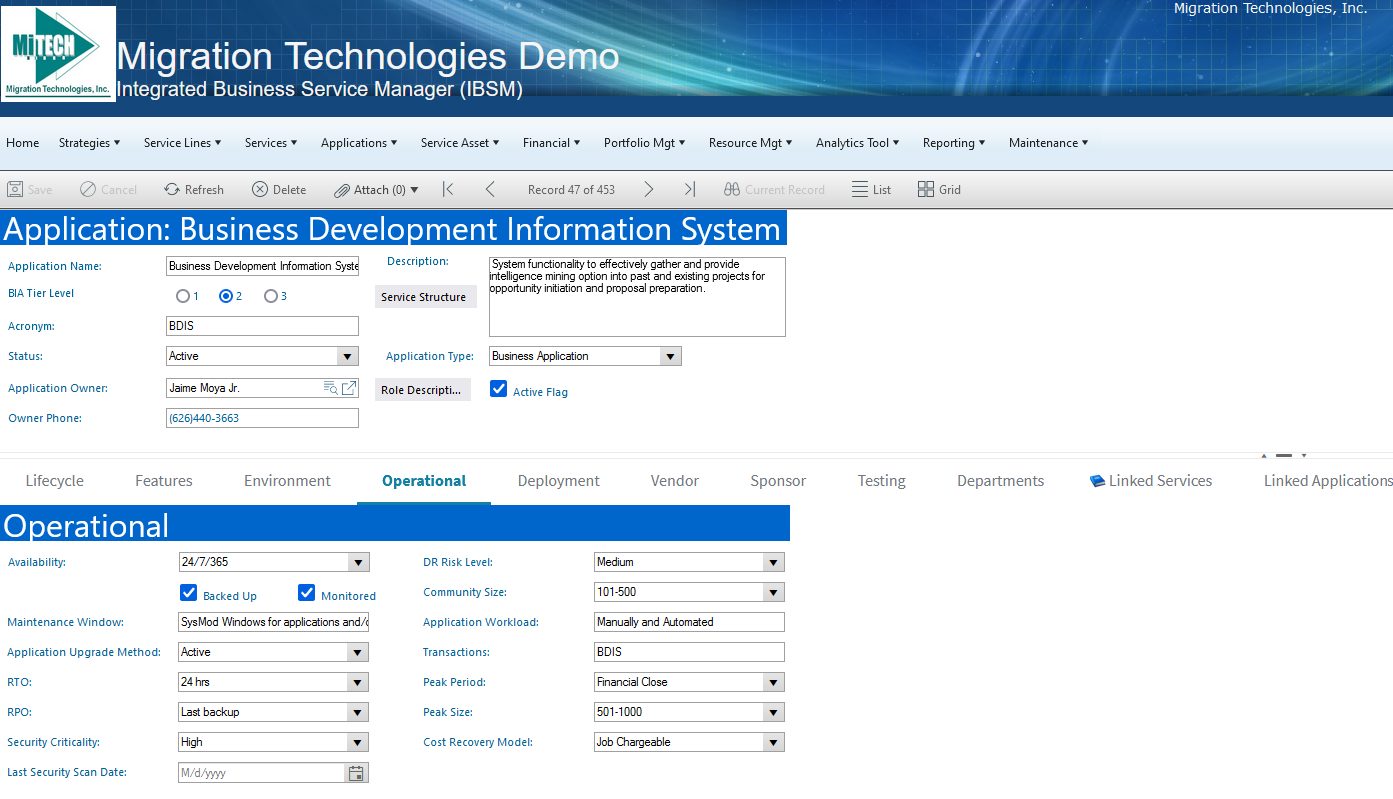Uncheck the Backed Up checkbox

pos(189,592)
